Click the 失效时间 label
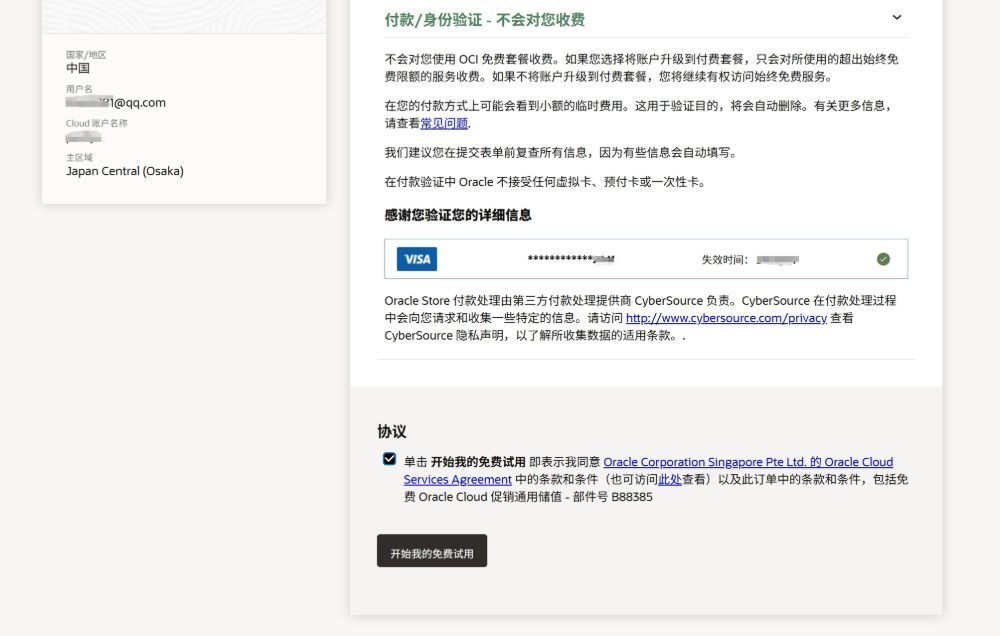Screen dimensions: 1000x636 coord(724,260)
